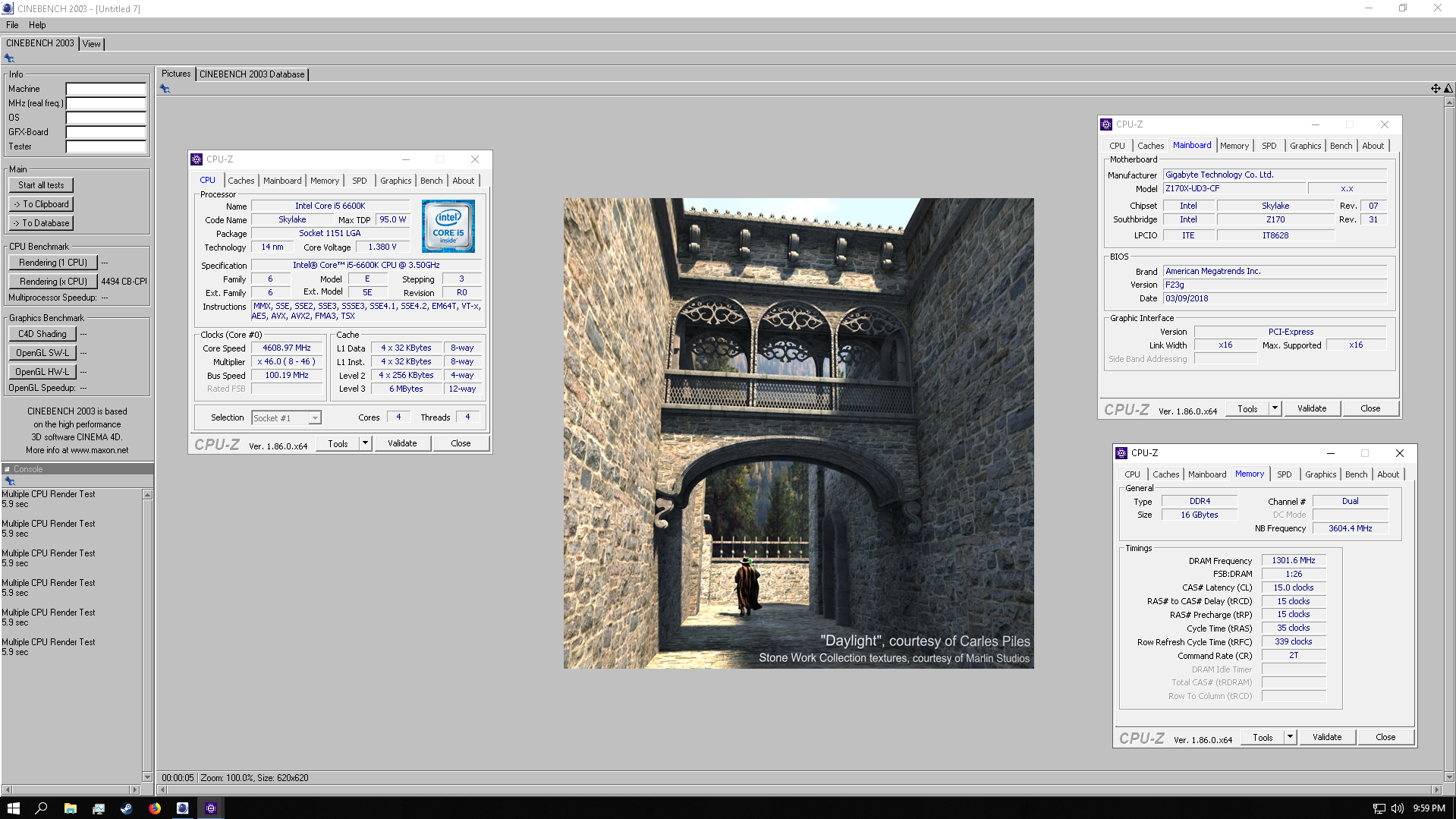Image resolution: width=1456 pixels, height=819 pixels.
Task: Click the console scrollbar down arrow
Action: click(x=147, y=776)
